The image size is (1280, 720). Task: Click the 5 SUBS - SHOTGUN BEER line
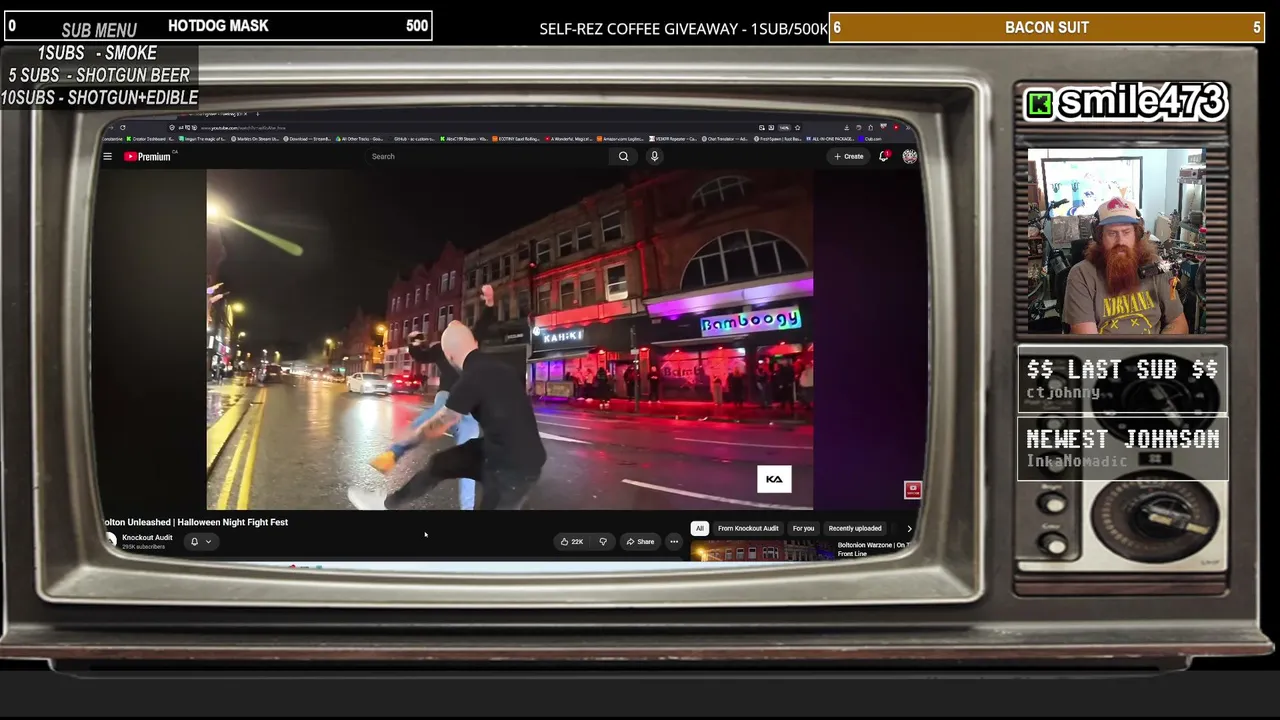(99, 75)
